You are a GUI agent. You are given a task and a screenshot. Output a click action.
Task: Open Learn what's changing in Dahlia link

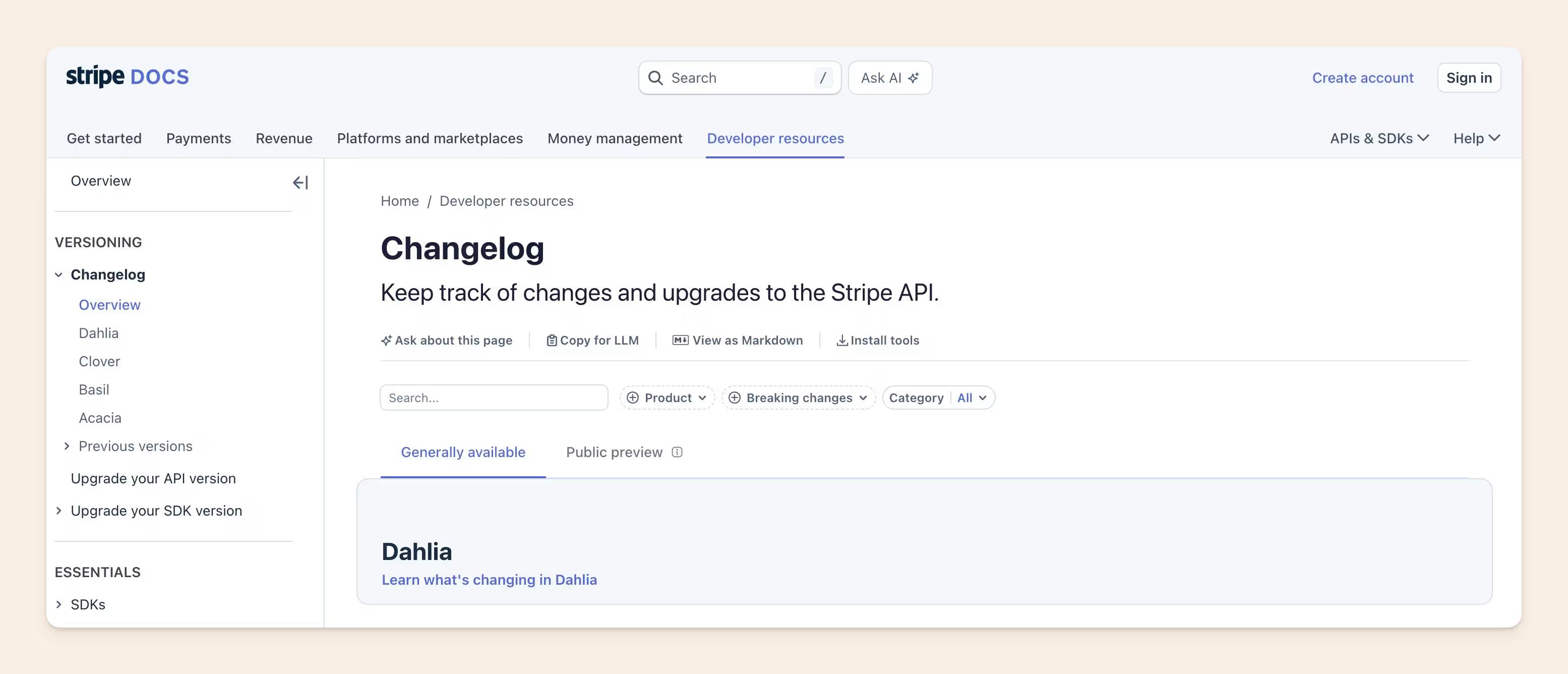[x=490, y=580]
